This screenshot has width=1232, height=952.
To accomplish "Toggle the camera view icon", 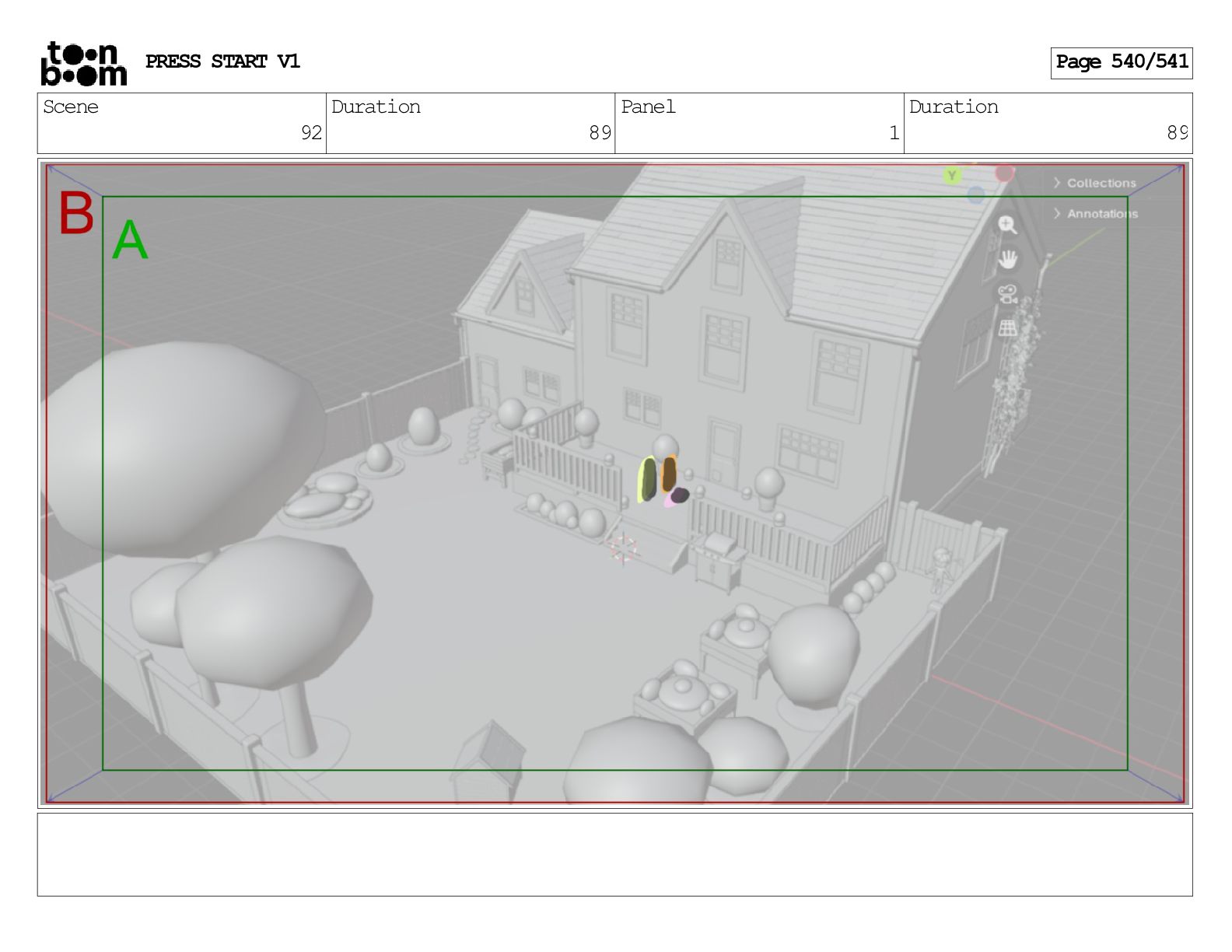I will (1007, 294).
